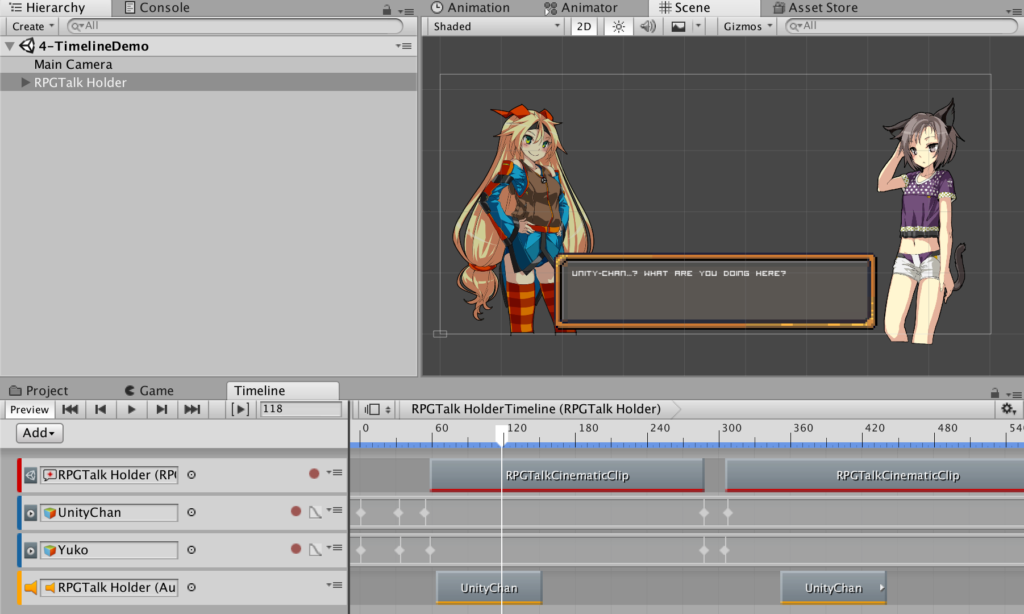Step forward to the next frame
This screenshot has width=1024, height=614.
[x=161, y=410]
